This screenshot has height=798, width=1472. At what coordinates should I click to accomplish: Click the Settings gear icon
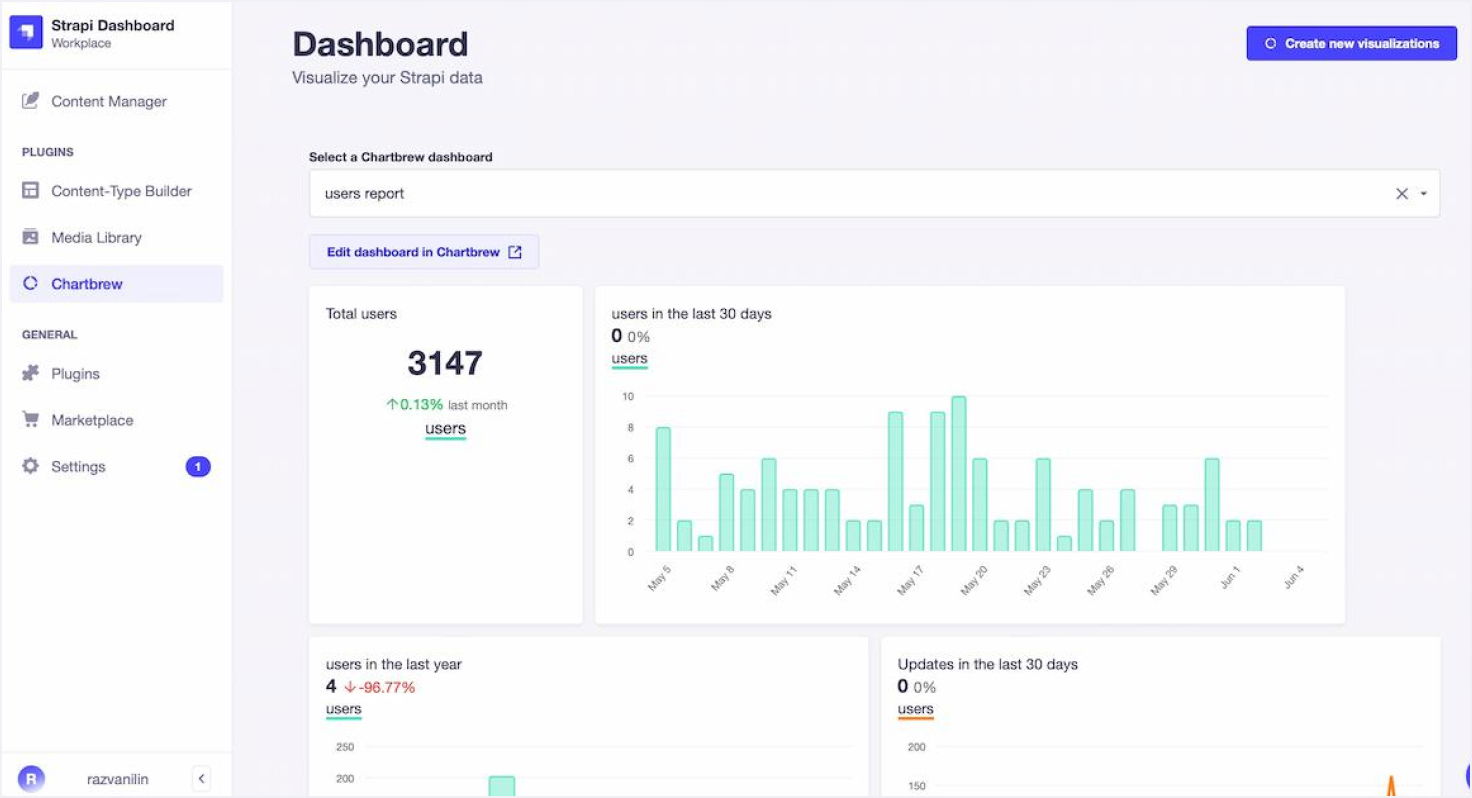(x=31, y=466)
